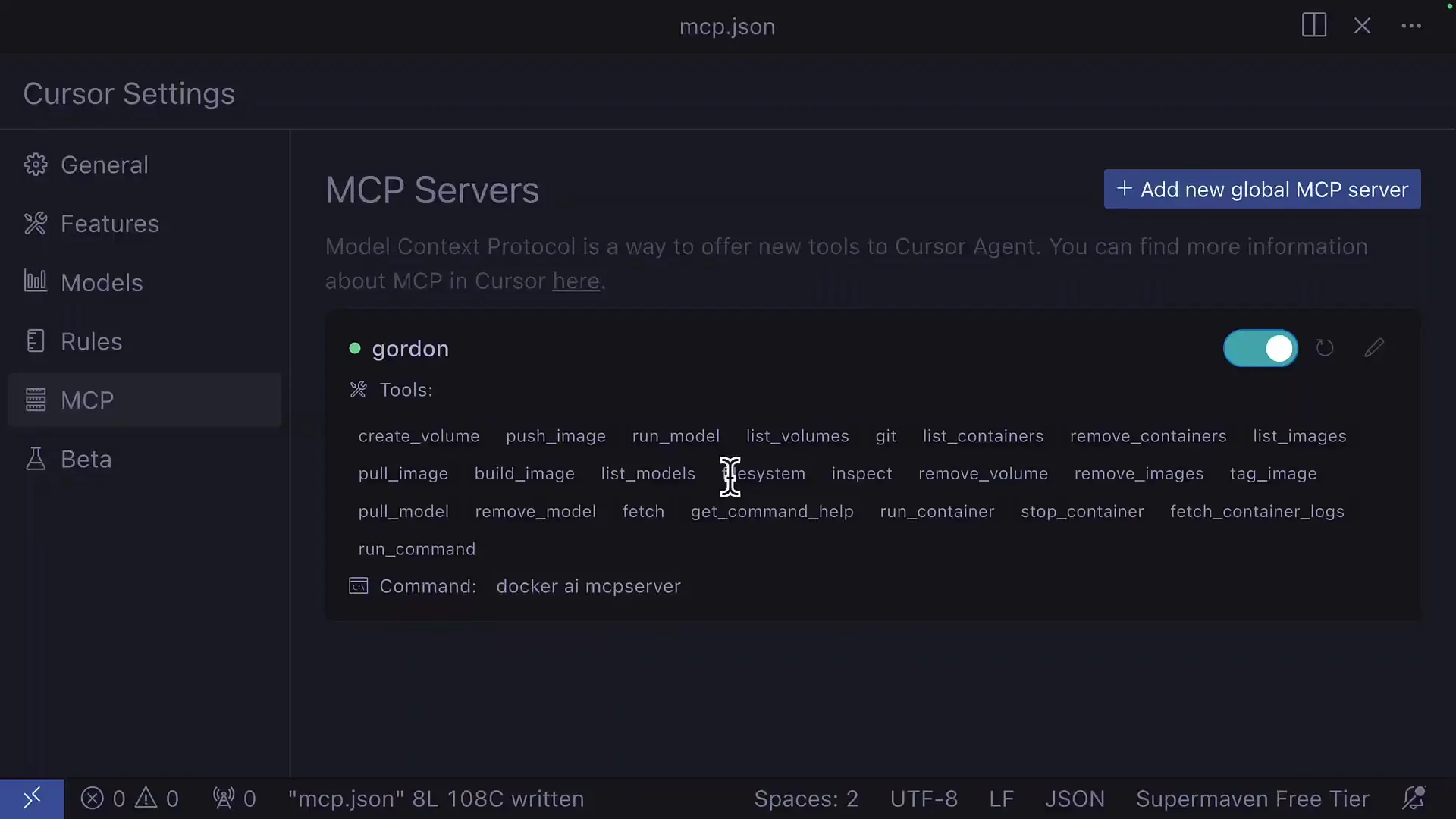Click the Command terminal icon
The image size is (1456, 819).
click(x=358, y=586)
